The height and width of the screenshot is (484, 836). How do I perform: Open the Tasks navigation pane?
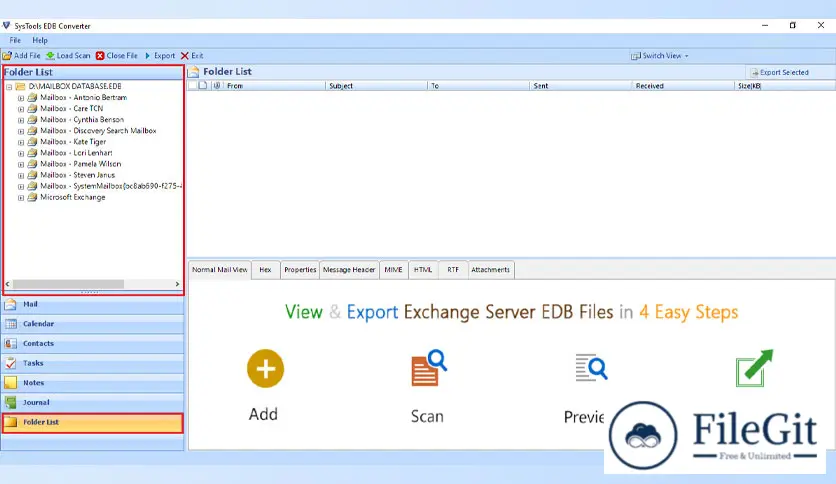click(x=93, y=364)
